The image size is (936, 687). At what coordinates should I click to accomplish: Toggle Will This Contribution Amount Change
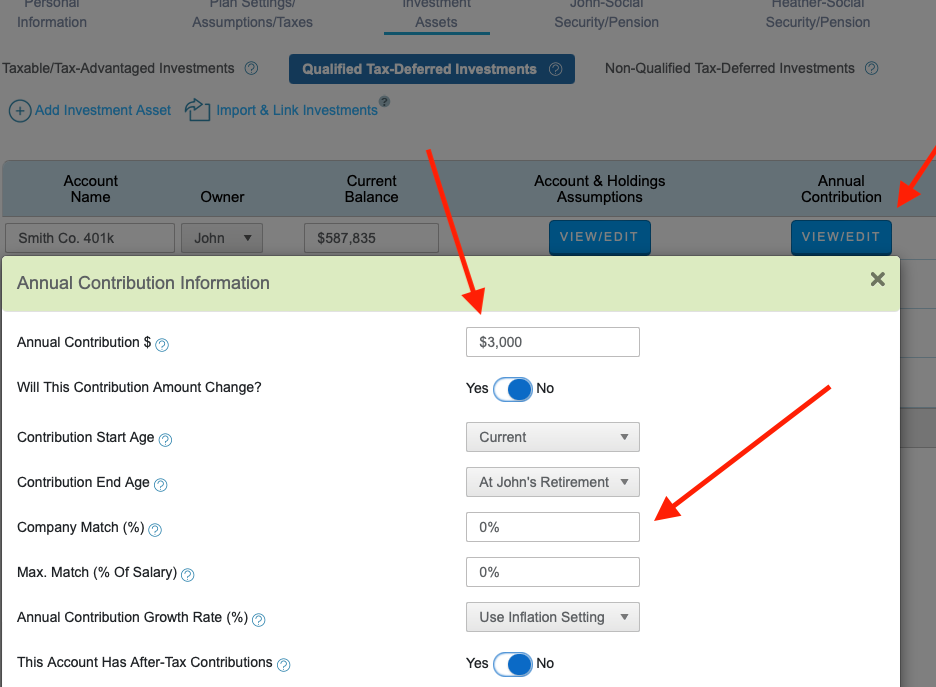point(513,389)
